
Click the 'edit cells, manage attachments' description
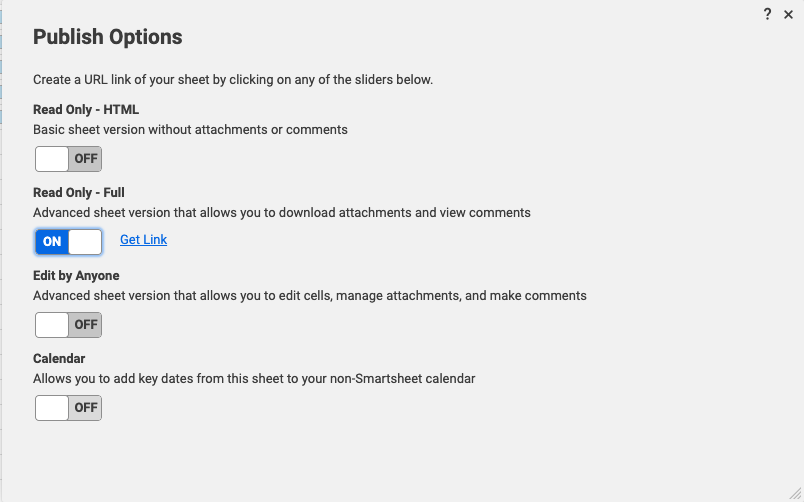(x=310, y=296)
